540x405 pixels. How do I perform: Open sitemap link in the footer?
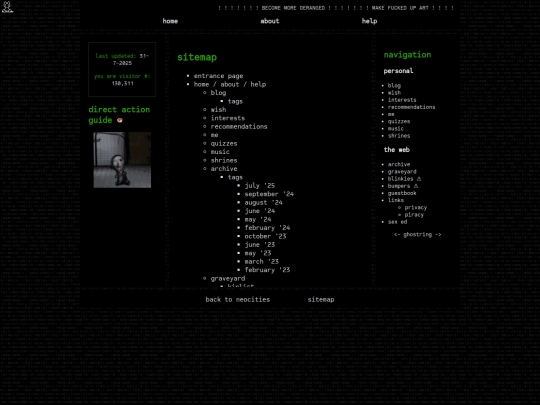coord(321,300)
